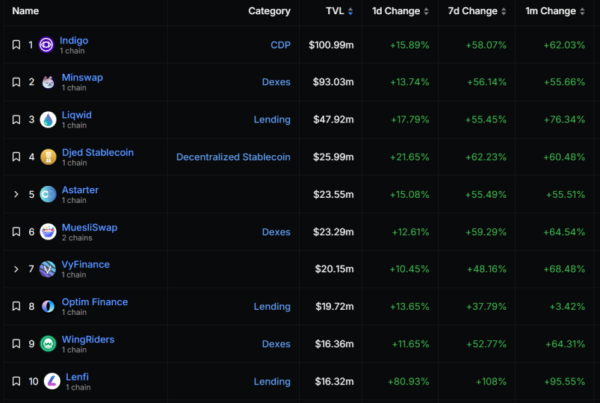Open the CDP category link
This screenshot has height=403, width=600.
[x=280, y=45]
